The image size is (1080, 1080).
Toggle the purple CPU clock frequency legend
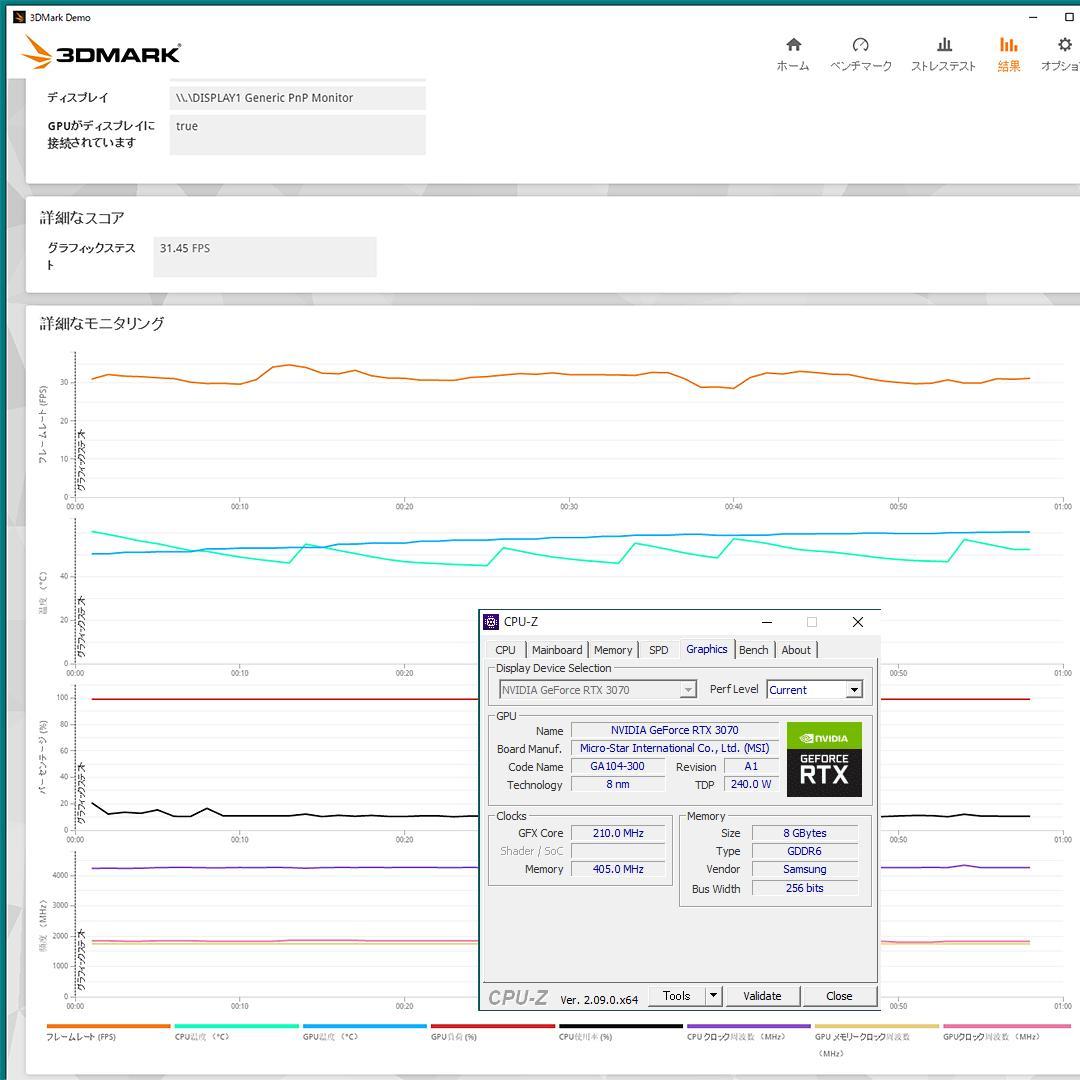click(749, 1031)
